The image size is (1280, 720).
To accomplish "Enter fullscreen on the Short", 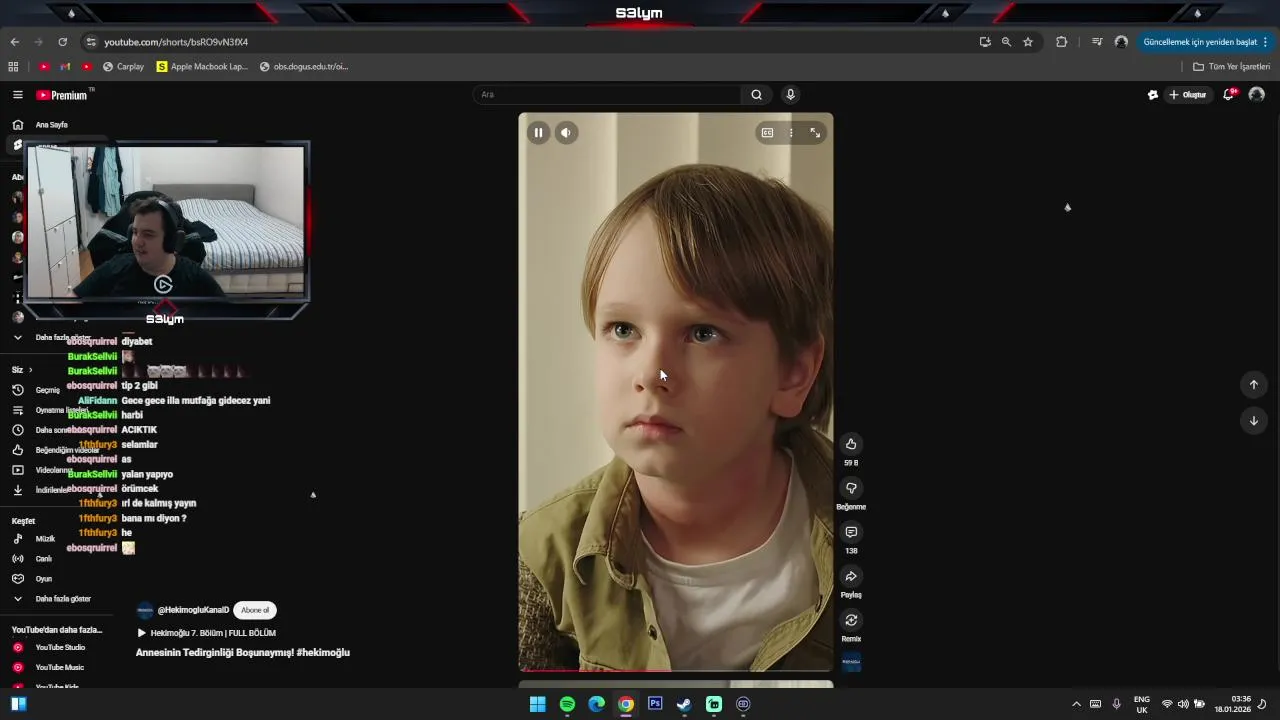I will (x=815, y=132).
